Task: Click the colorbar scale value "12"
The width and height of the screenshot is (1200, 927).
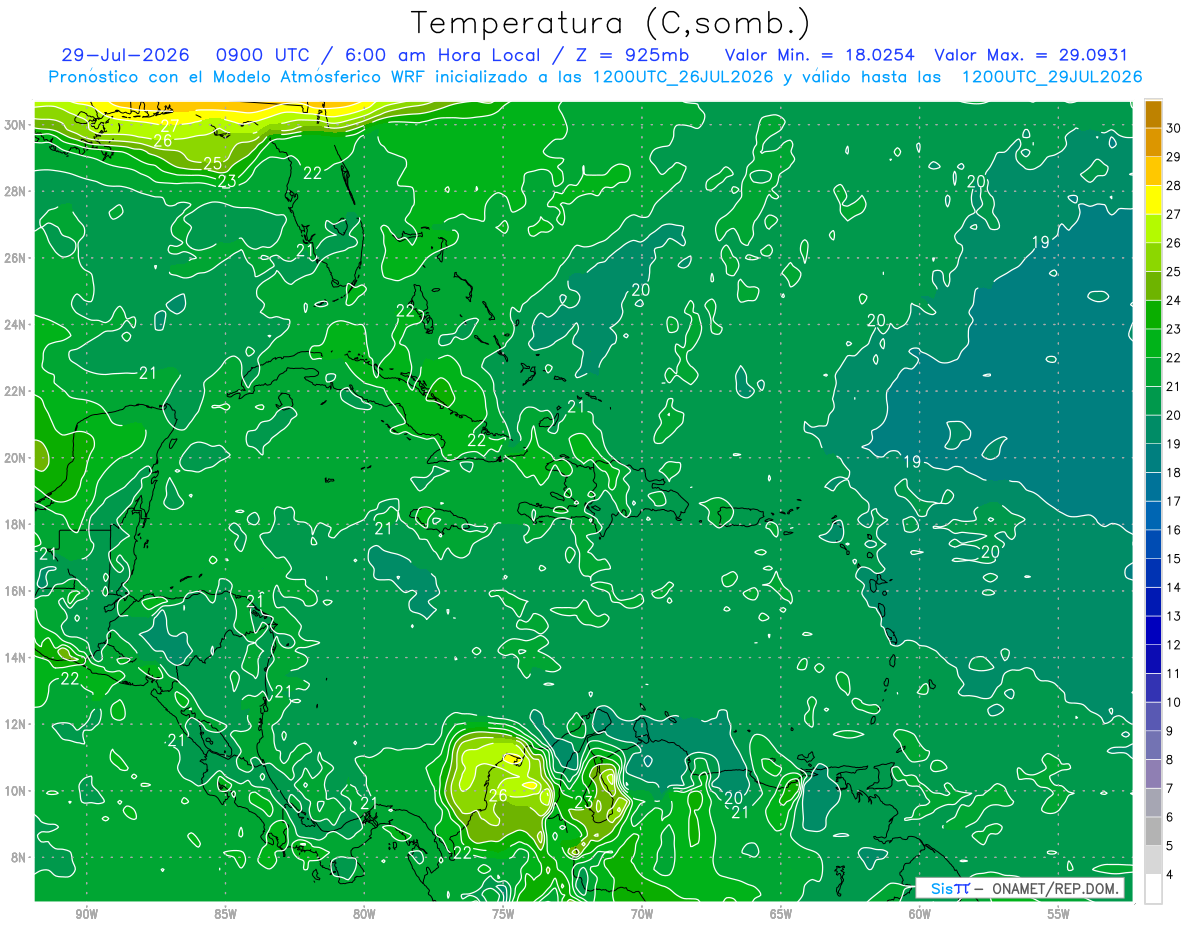Action: click(1174, 645)
